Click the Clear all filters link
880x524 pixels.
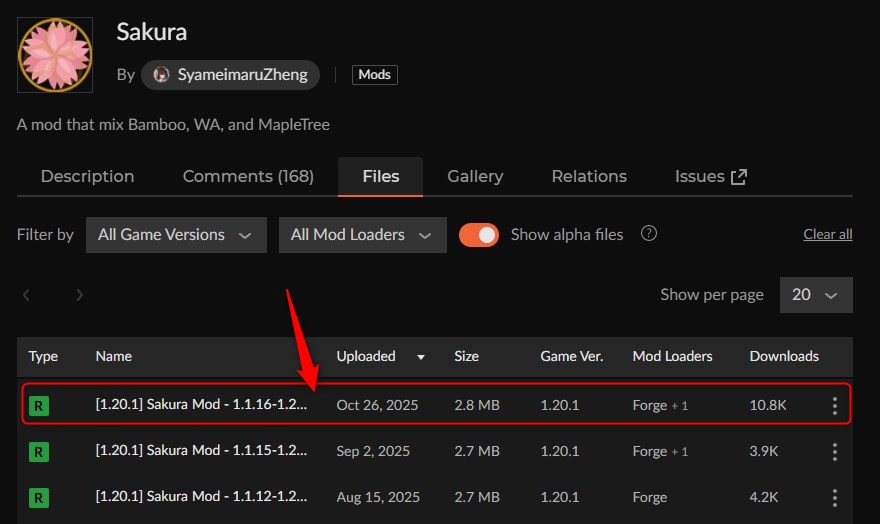click(x=827, y=234)
